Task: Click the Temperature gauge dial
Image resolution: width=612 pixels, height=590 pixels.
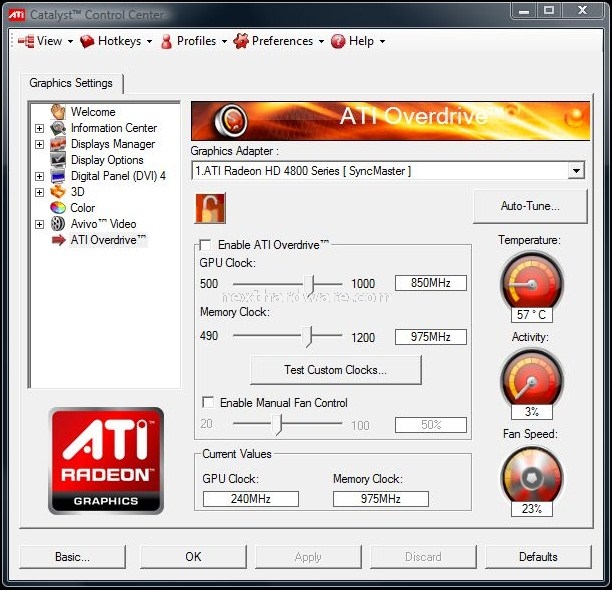Action: [532, 282]
